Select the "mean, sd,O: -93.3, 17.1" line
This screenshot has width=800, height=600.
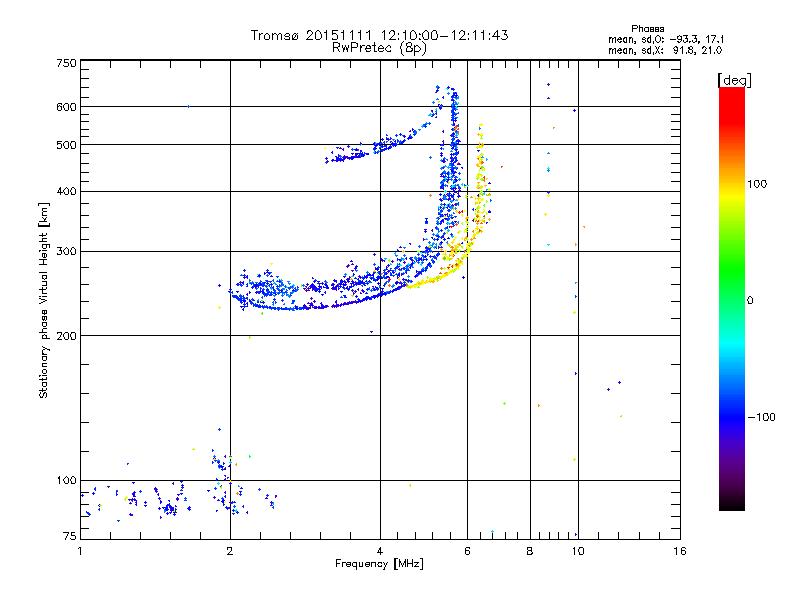tap(665, 39)
